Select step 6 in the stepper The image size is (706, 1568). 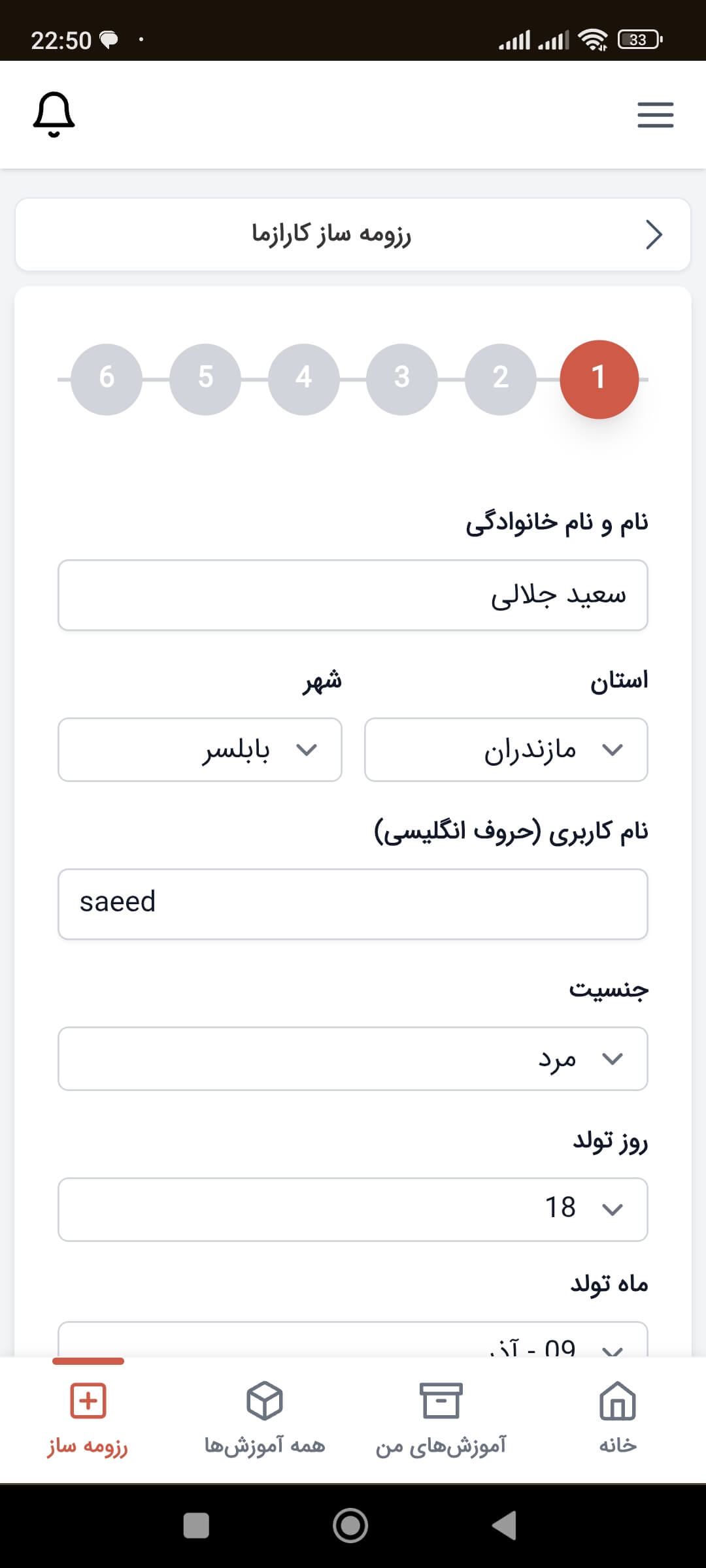pos(107,378)
